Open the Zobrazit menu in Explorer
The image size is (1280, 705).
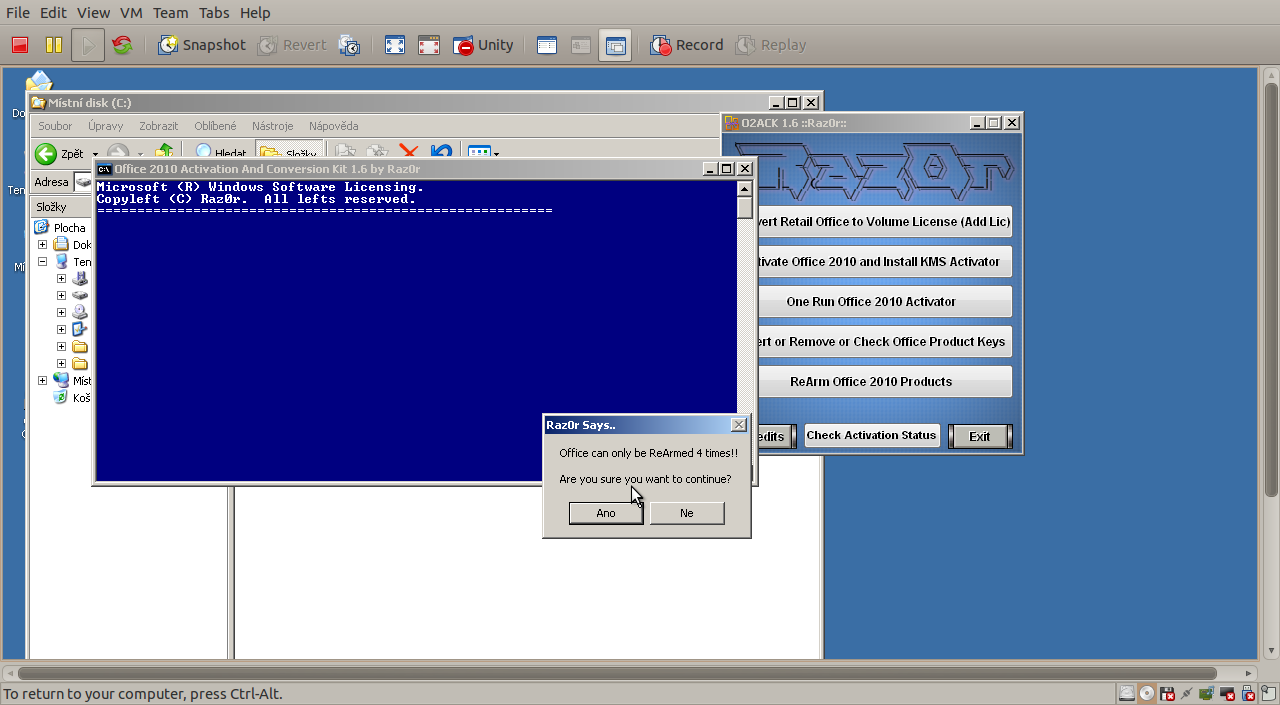click(x=158, y=126)
